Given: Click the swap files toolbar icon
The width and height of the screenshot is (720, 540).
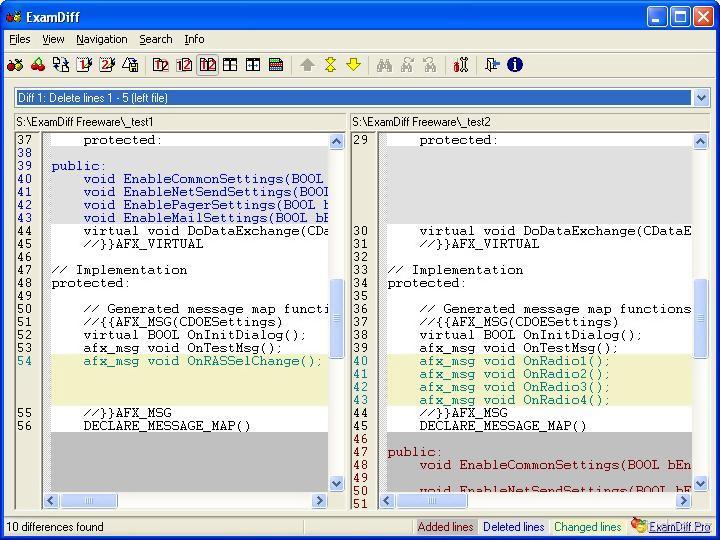Looking at the screenshot, I should pos(62,65).
